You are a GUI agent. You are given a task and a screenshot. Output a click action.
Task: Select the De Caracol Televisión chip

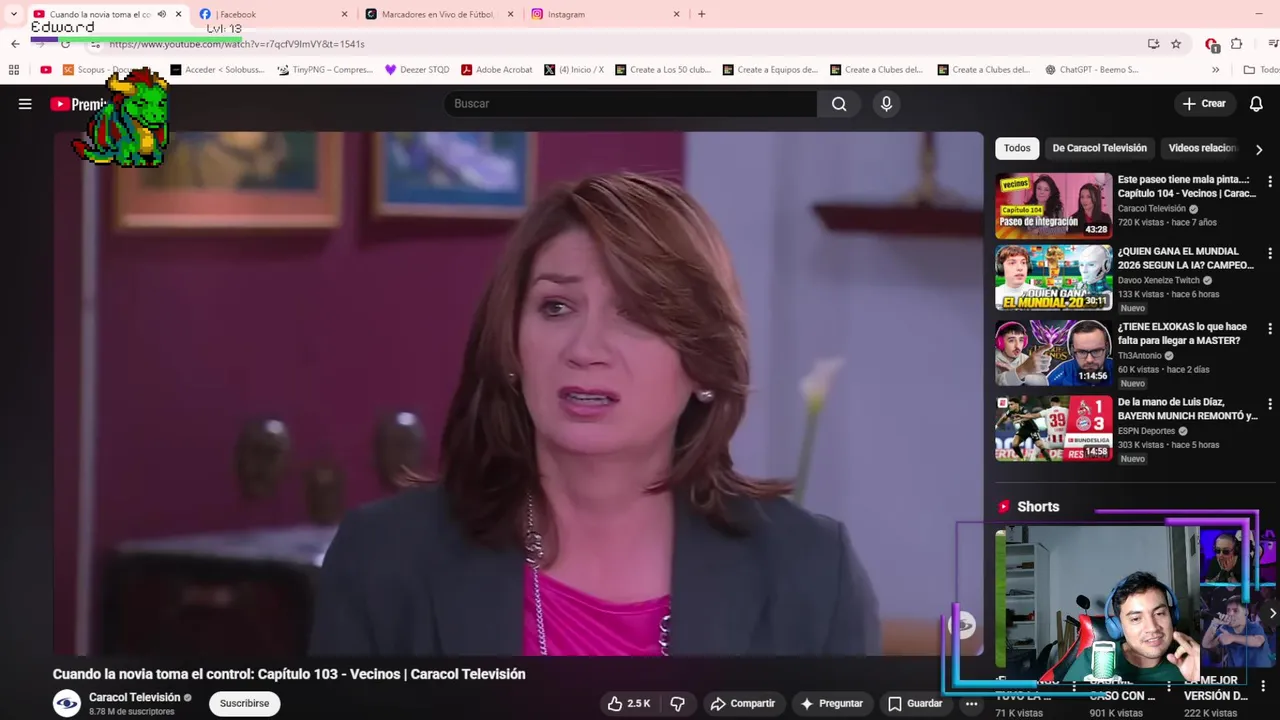point(1099,148)
